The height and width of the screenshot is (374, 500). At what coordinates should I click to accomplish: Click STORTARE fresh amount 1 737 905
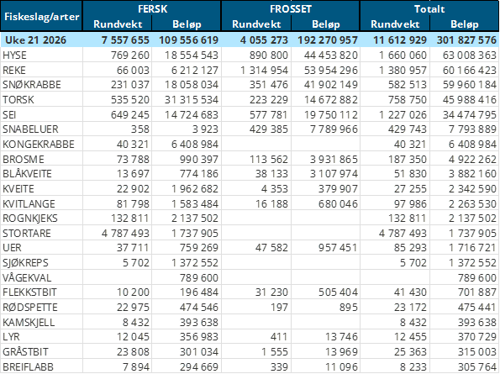coord(195,233)
